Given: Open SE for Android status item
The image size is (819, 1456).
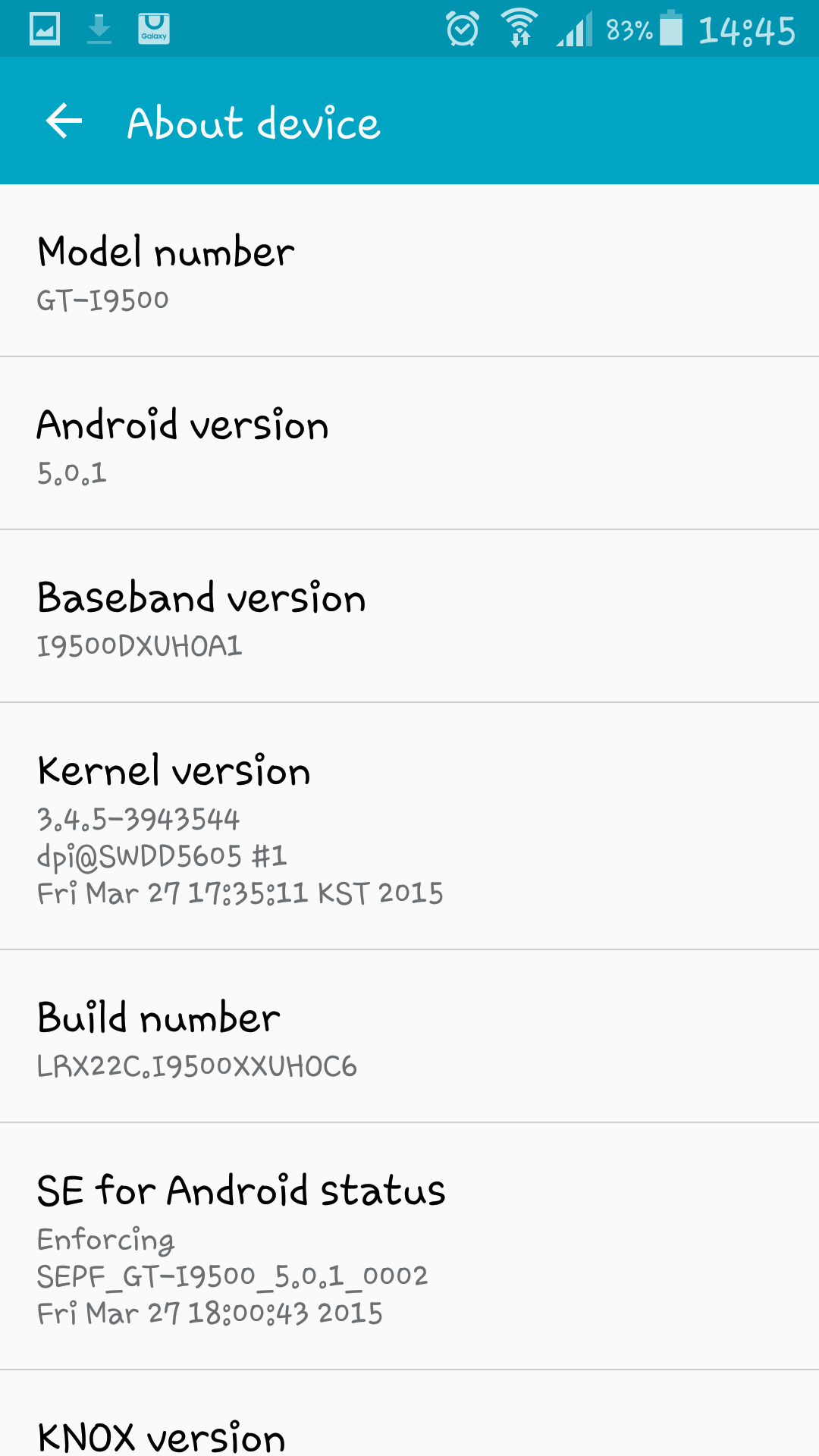Looking at the screenshot, I should [x=409, y=1247].
